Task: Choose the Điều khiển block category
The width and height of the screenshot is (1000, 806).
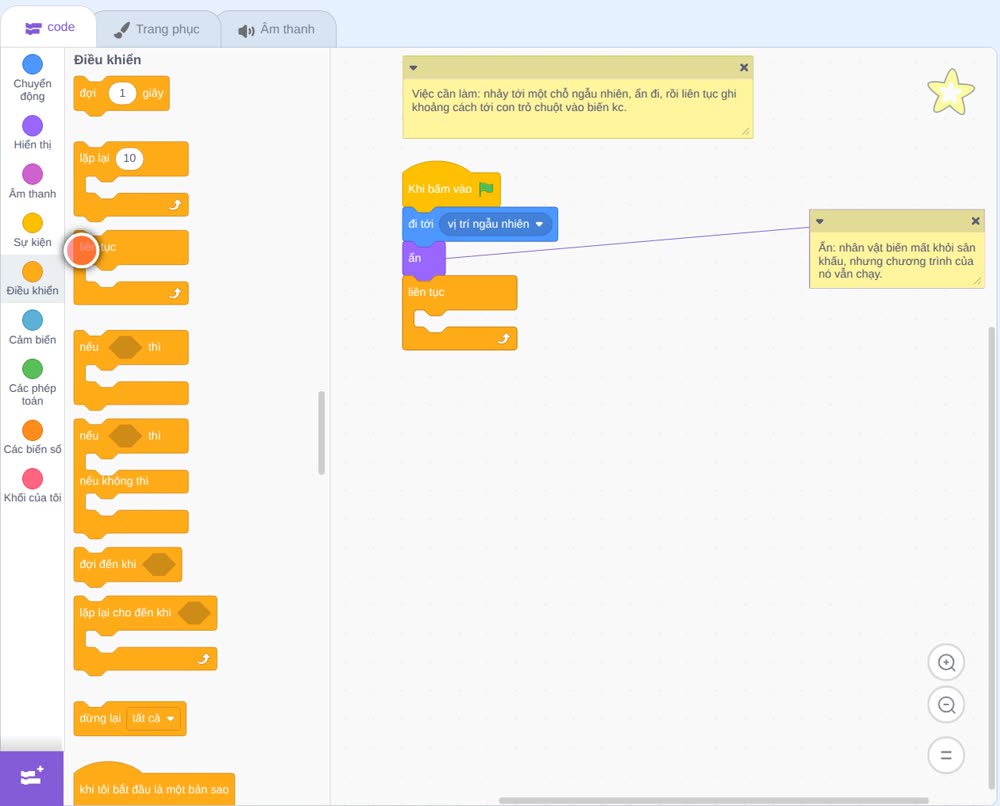Action: tap(32, 279)
